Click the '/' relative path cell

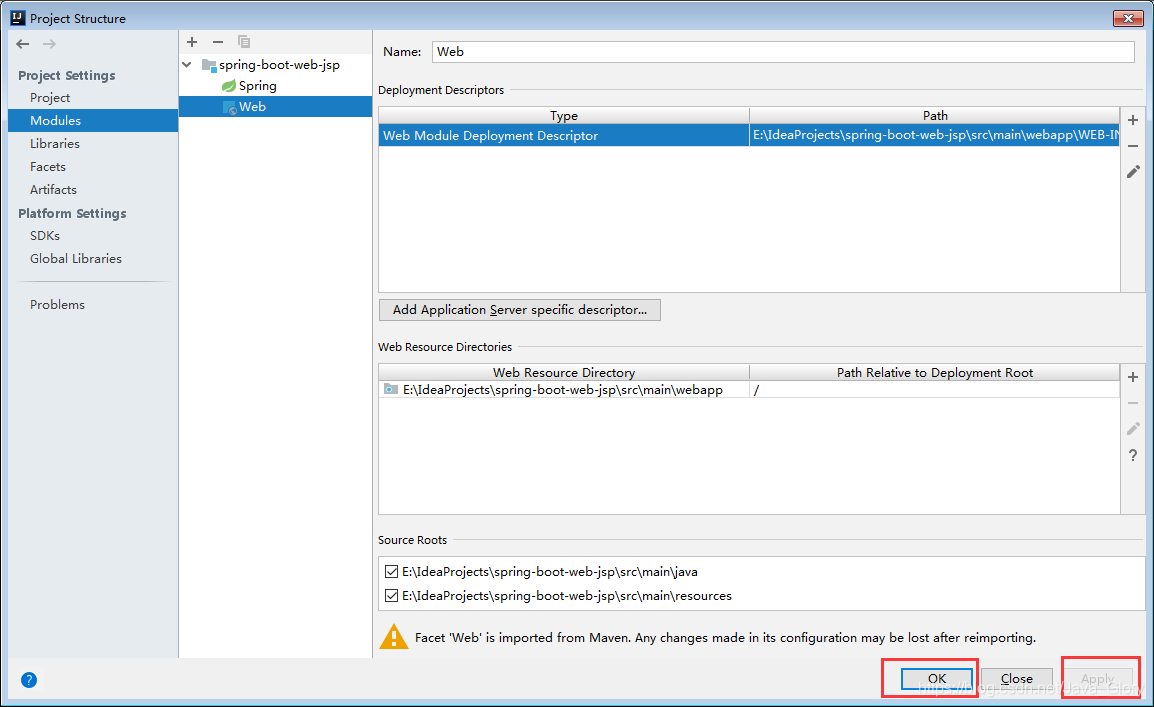click(x=935, y=389)
